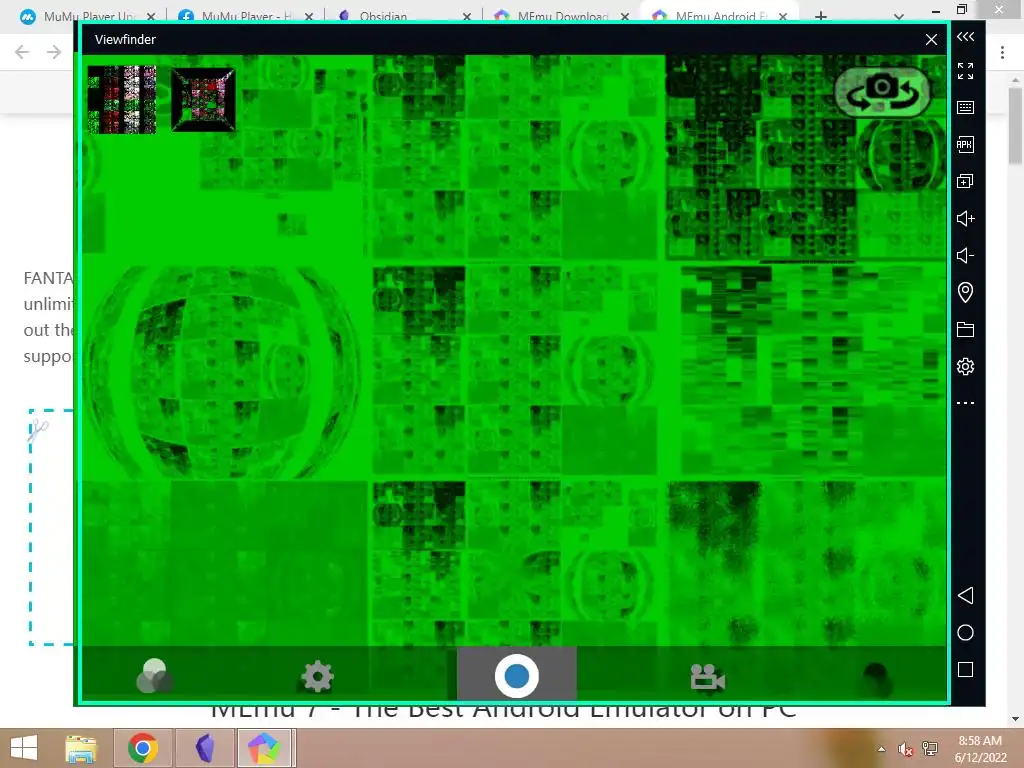Viewport: 1024px width, 768px height.
Task: Show more sidebar tools via three dots
Action: pos(965,403)
